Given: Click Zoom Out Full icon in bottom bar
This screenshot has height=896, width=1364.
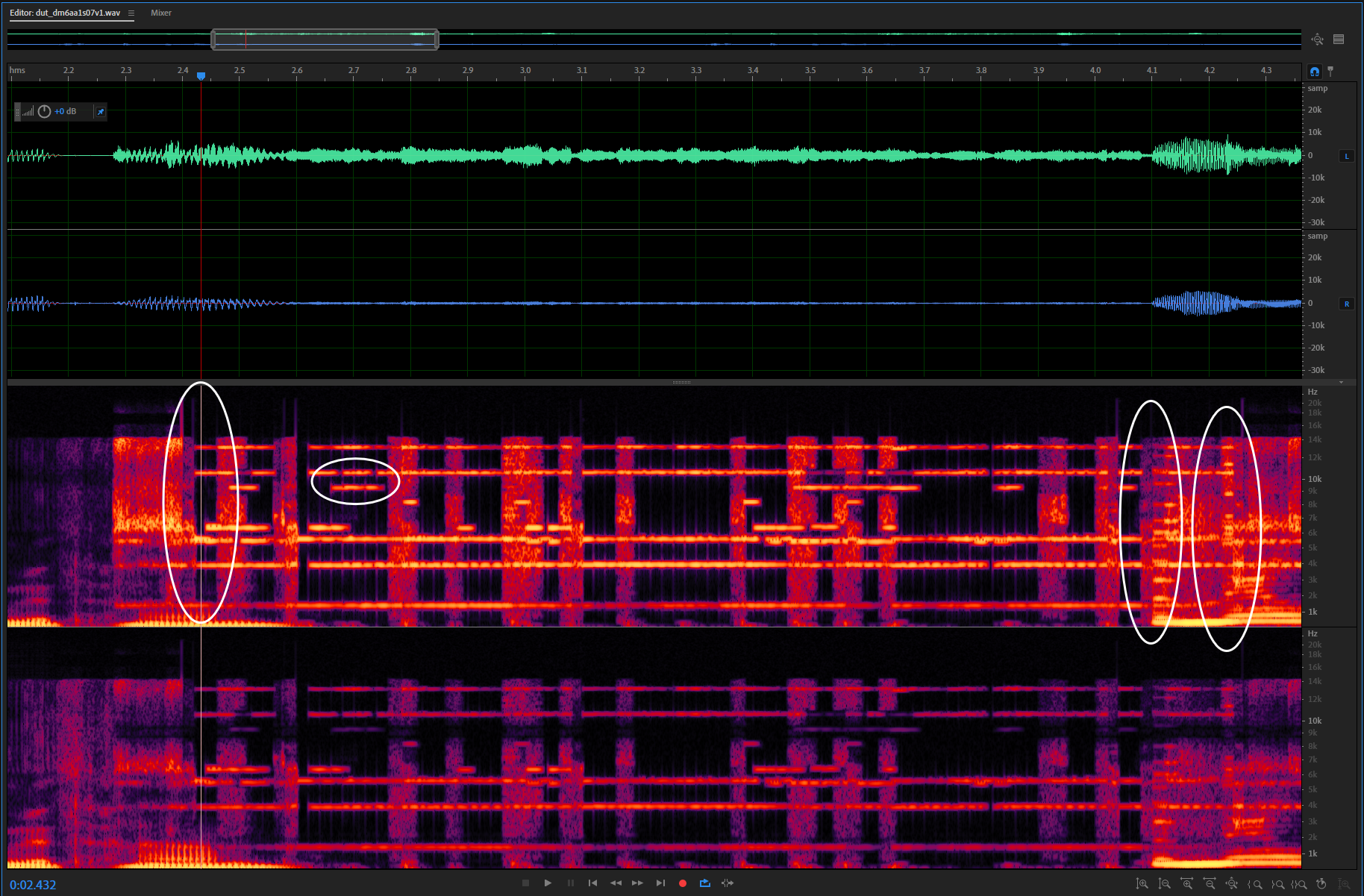Looking at the screenshot, I should click(1231, 884).
